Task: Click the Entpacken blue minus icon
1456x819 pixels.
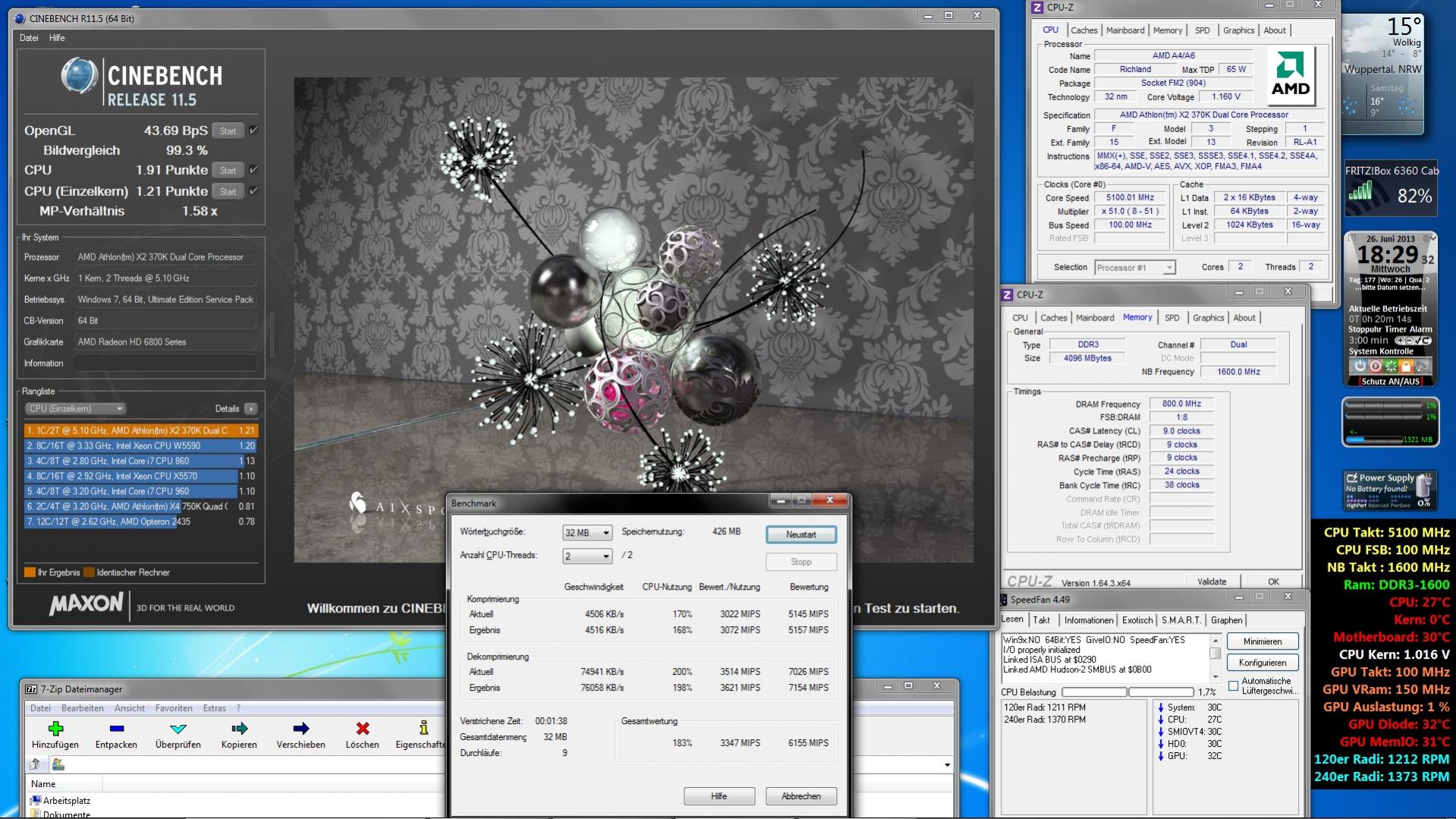Action: [116, 729]
